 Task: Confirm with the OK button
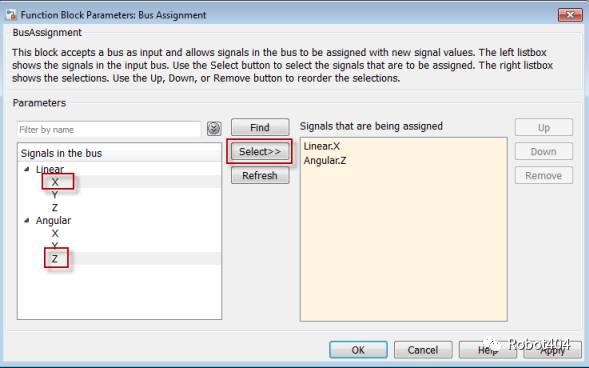click(x=358, y=350)
